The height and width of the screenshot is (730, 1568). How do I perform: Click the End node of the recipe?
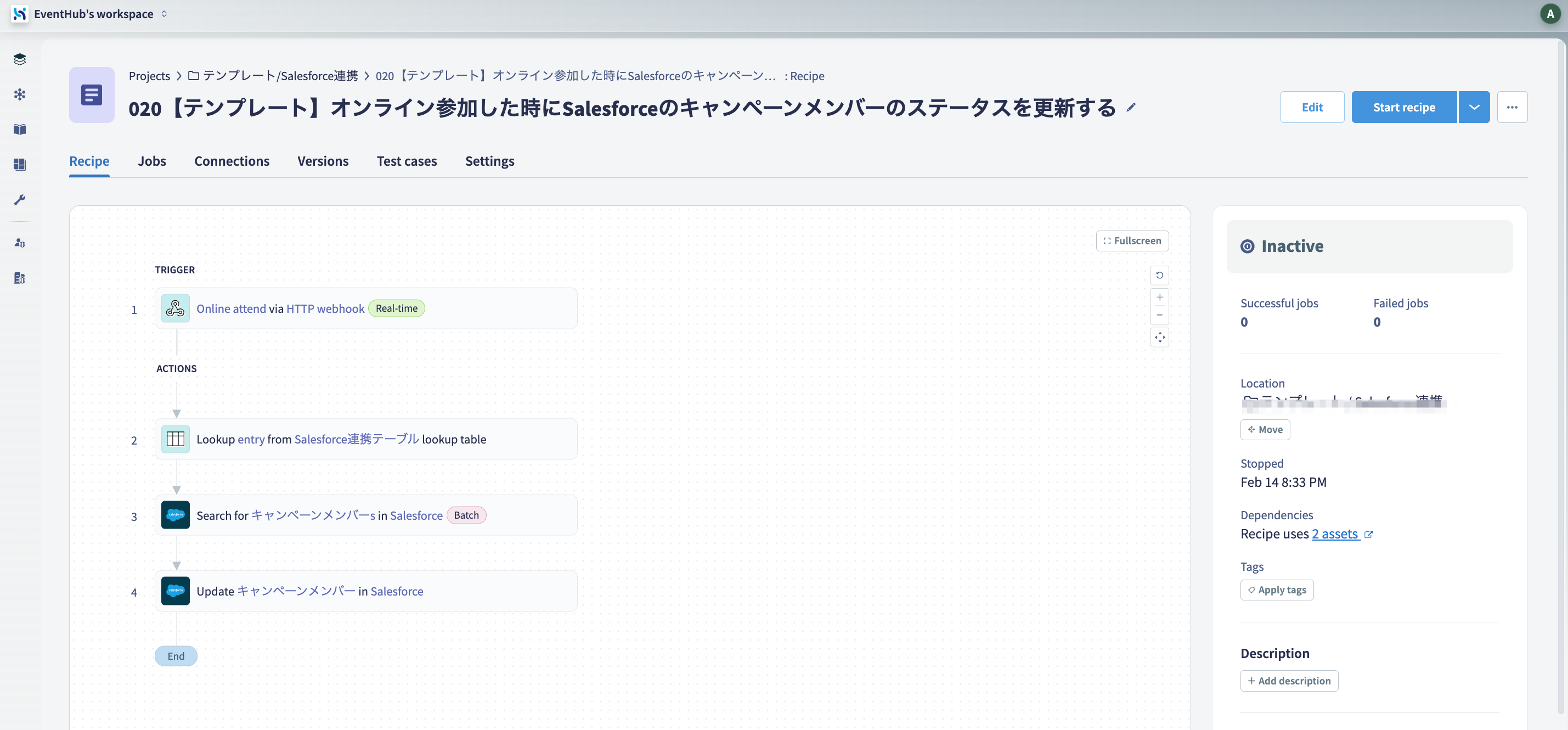(176, 656)
